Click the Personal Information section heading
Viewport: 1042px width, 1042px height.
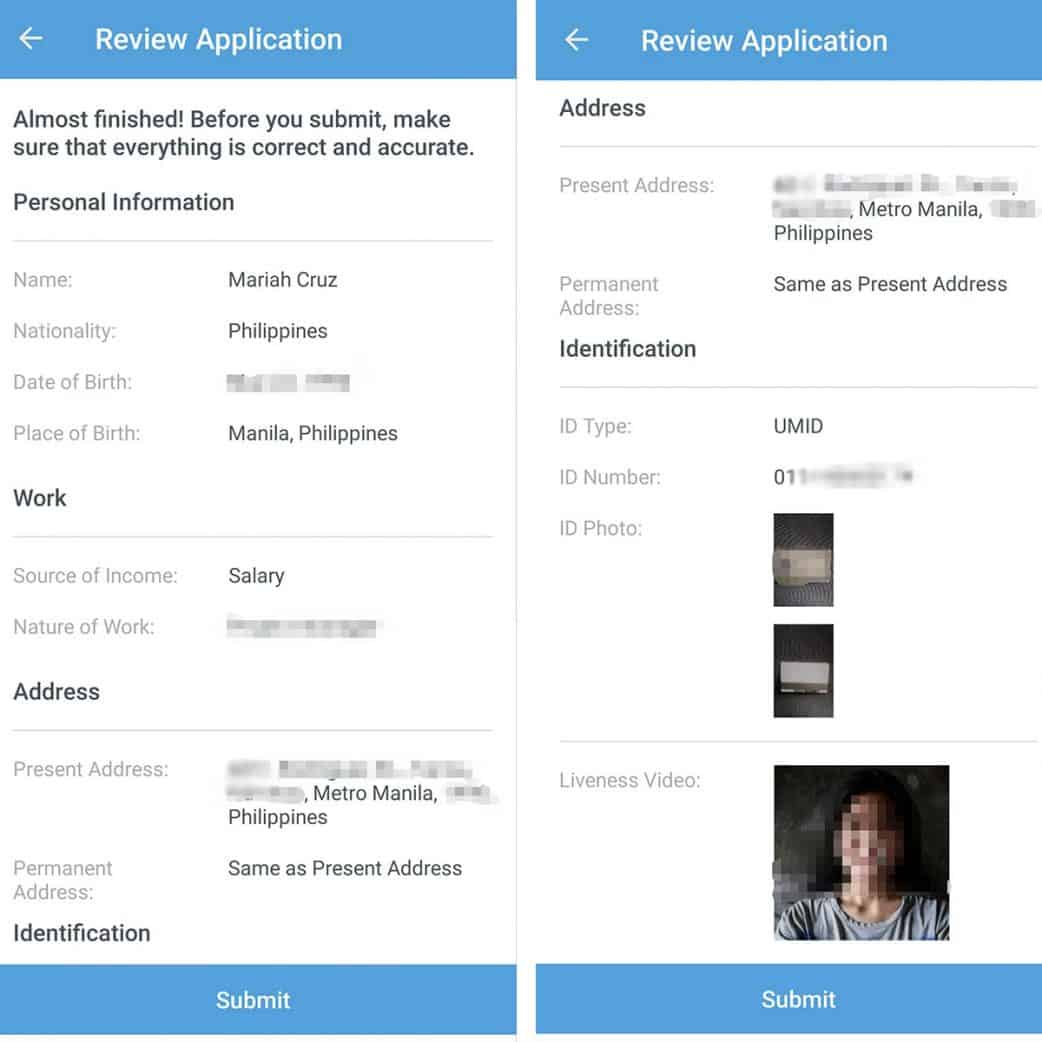tap(123, 202)
